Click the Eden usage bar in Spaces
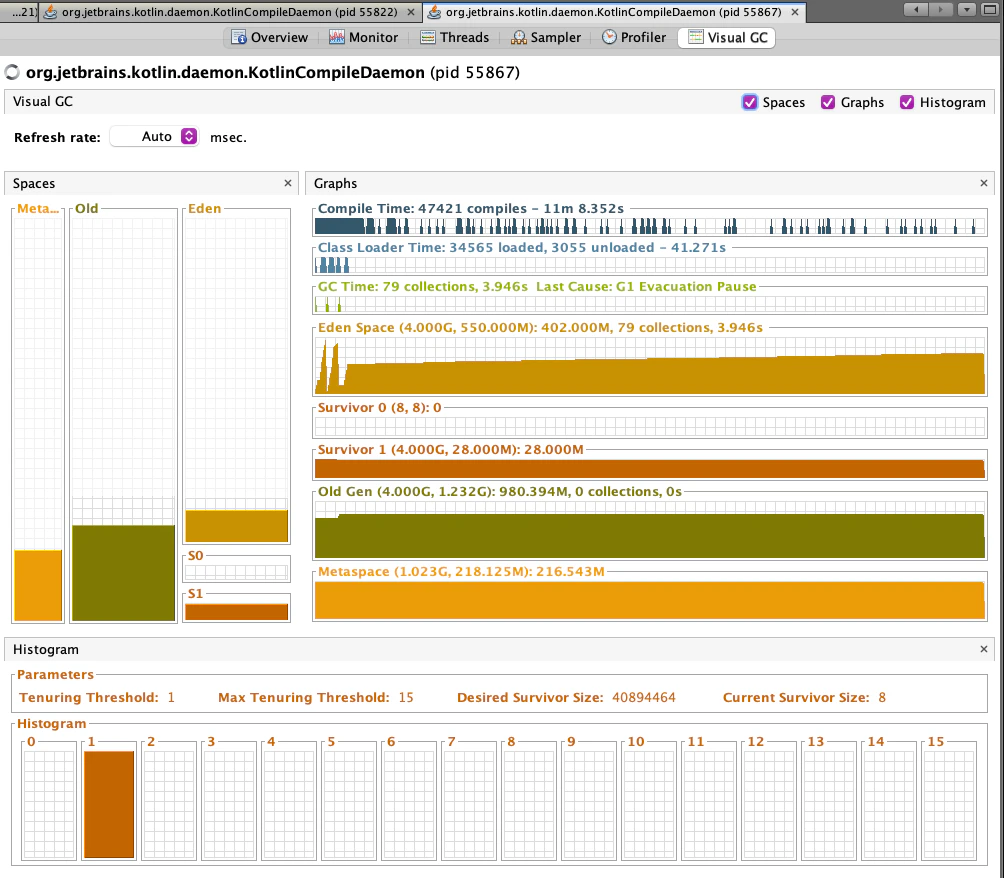1004x878 pixels. pos(236,526)
